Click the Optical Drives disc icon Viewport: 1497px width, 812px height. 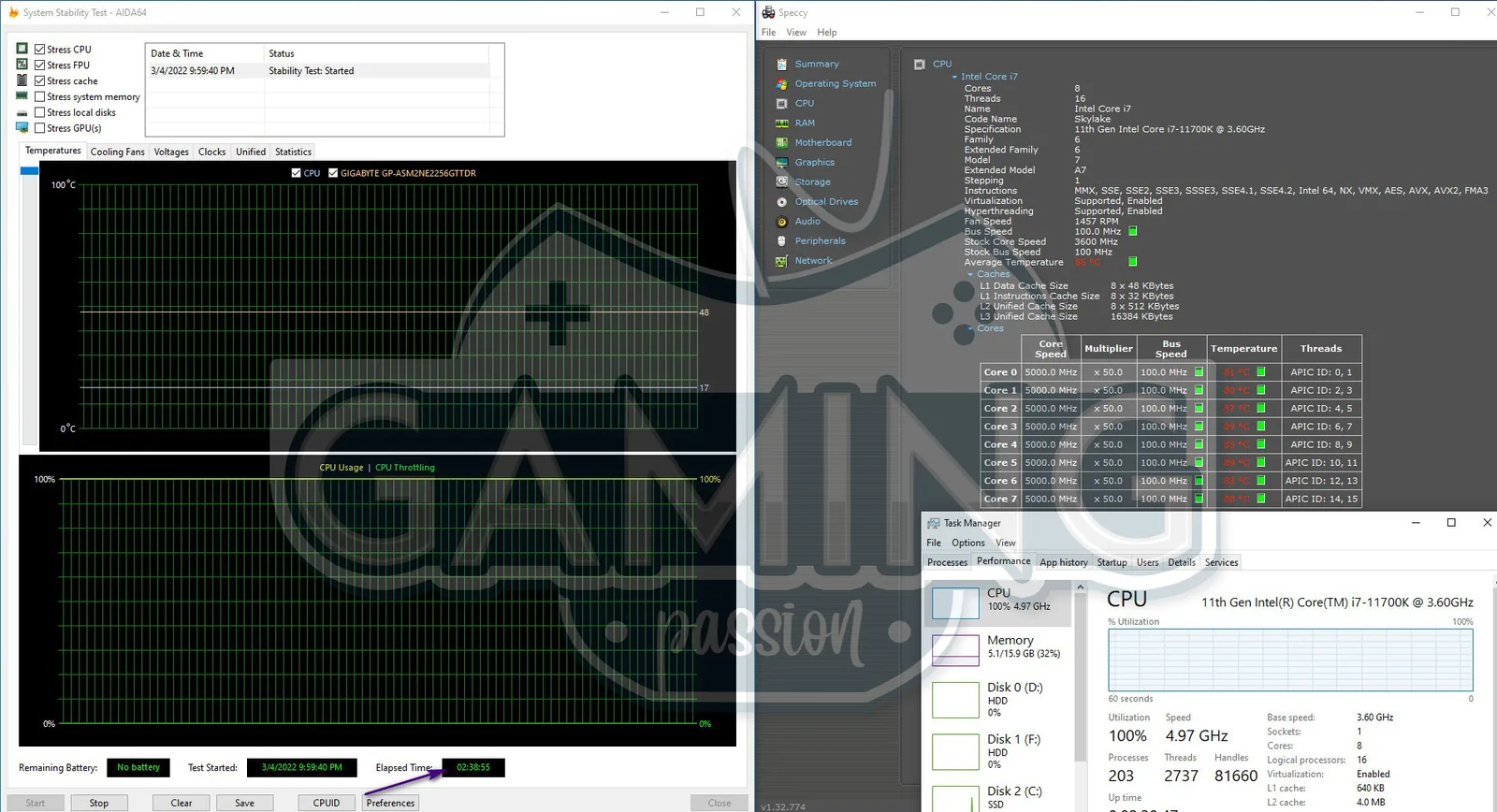pyautogui.click(x=781, y=202)
